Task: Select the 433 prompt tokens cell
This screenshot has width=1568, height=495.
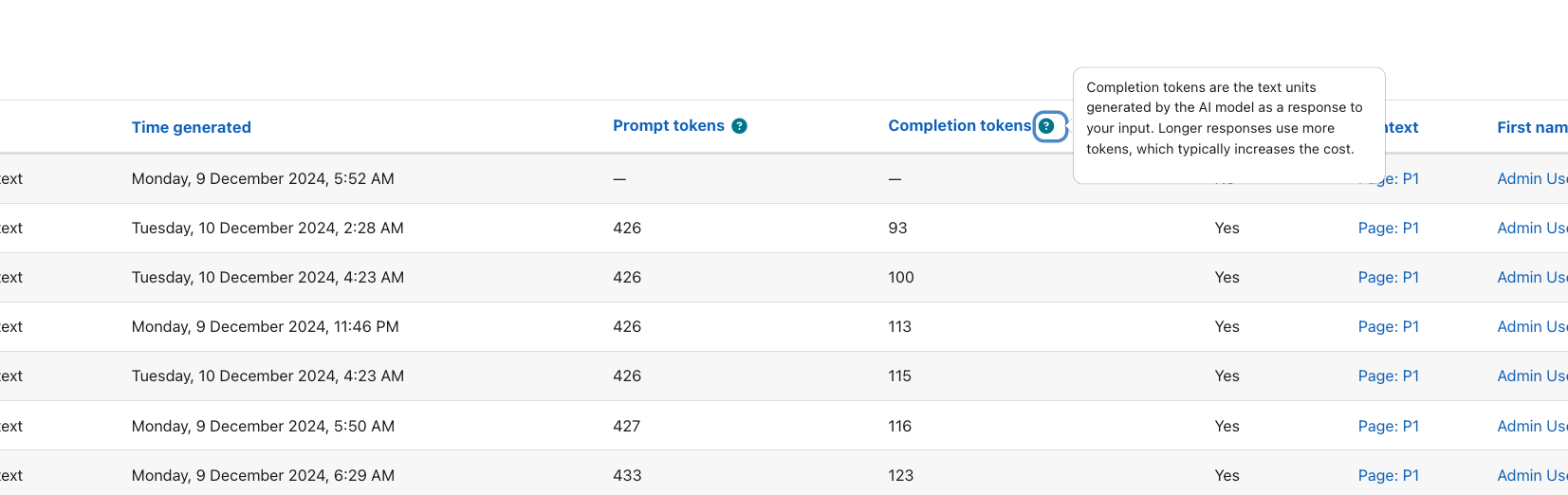Action: click(627, 475)
